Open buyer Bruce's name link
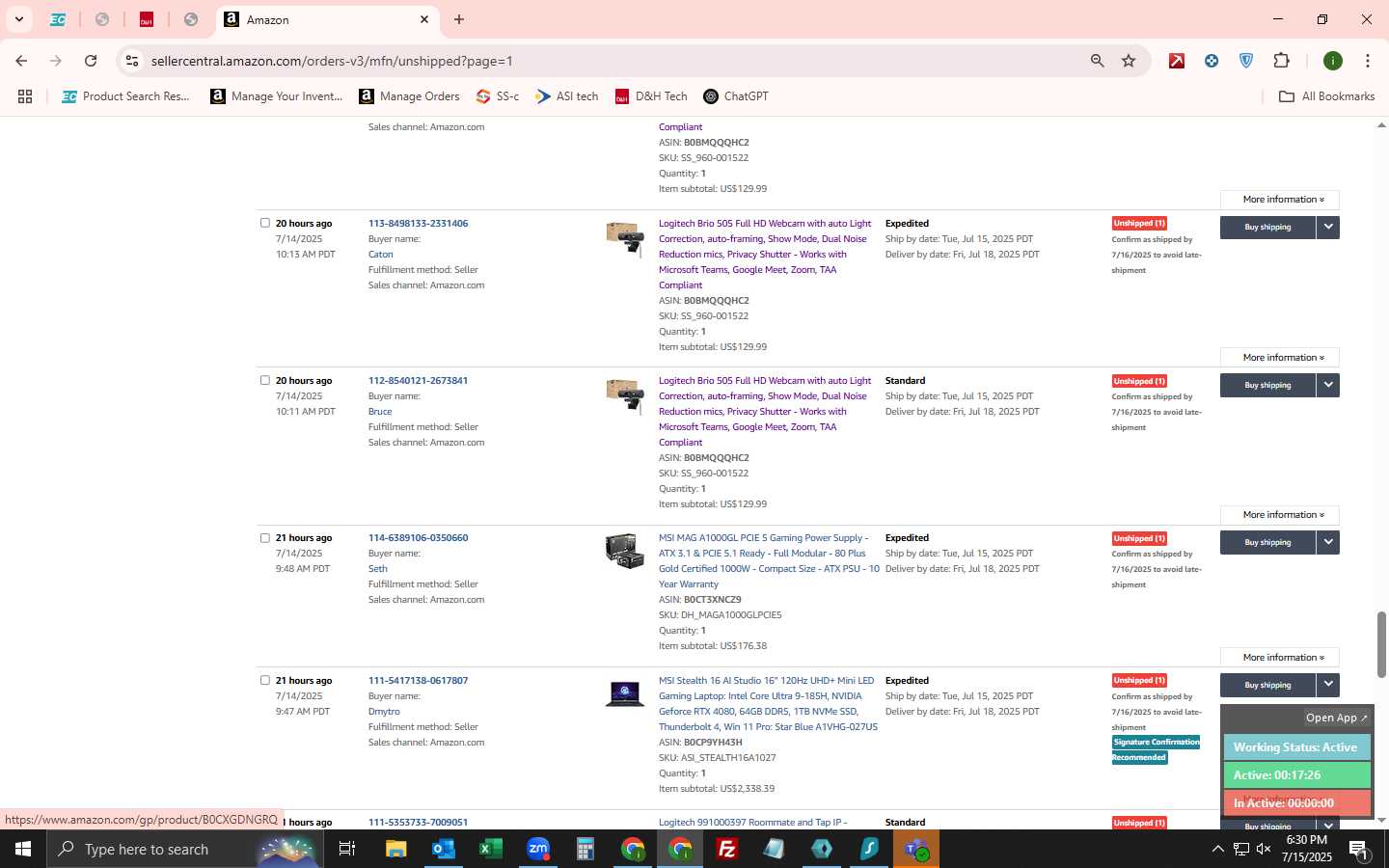 pyautogui.click(x=380, y=412)
